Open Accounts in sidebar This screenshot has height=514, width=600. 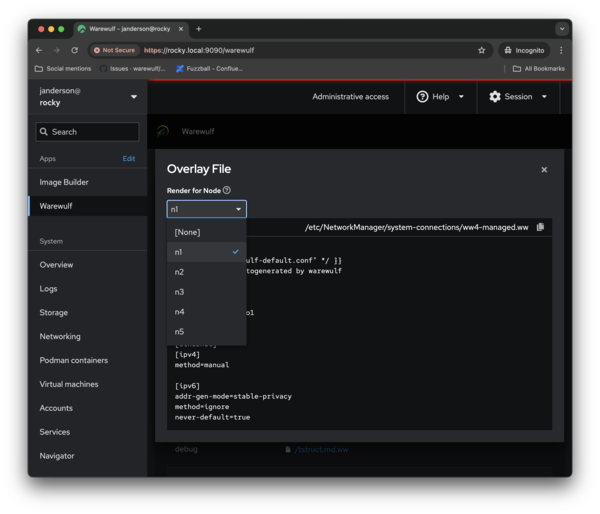tap(88, 408)
